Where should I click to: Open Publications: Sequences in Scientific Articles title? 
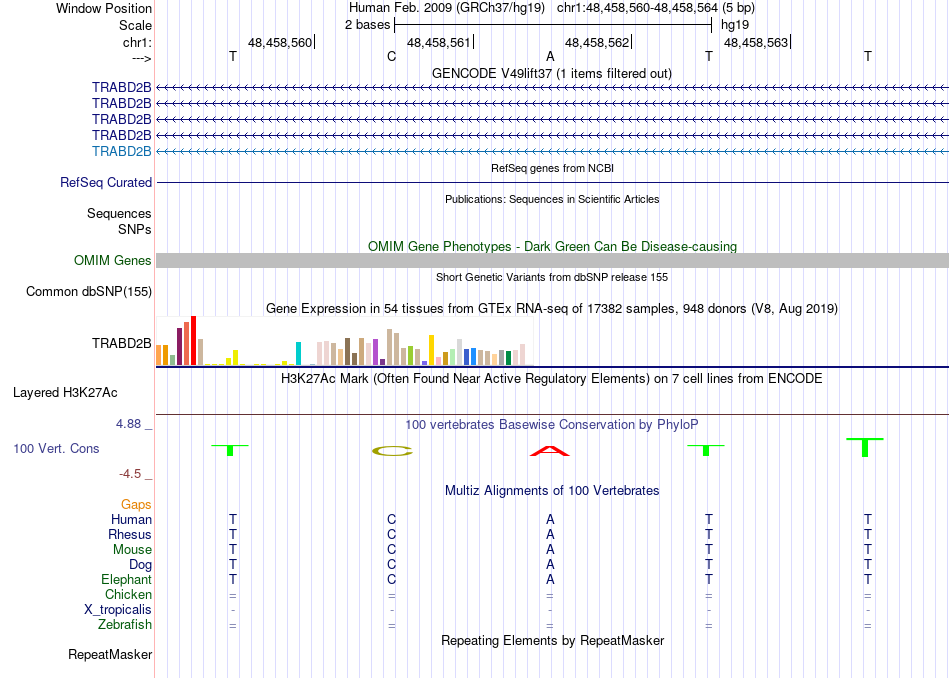(552, 199)
